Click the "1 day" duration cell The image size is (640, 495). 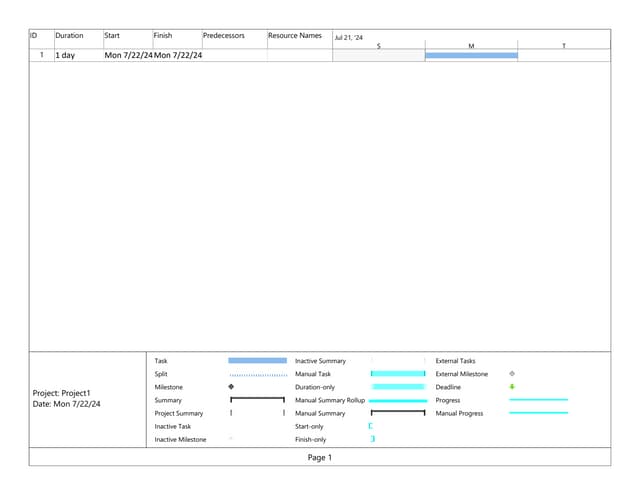[x=65, y=55]
